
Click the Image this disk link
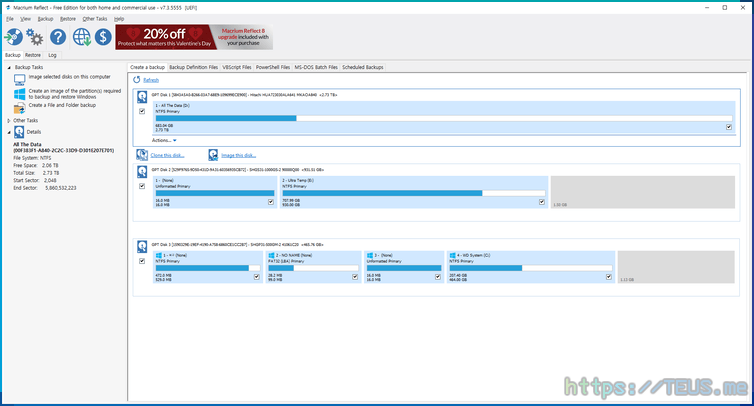(239, 155)
